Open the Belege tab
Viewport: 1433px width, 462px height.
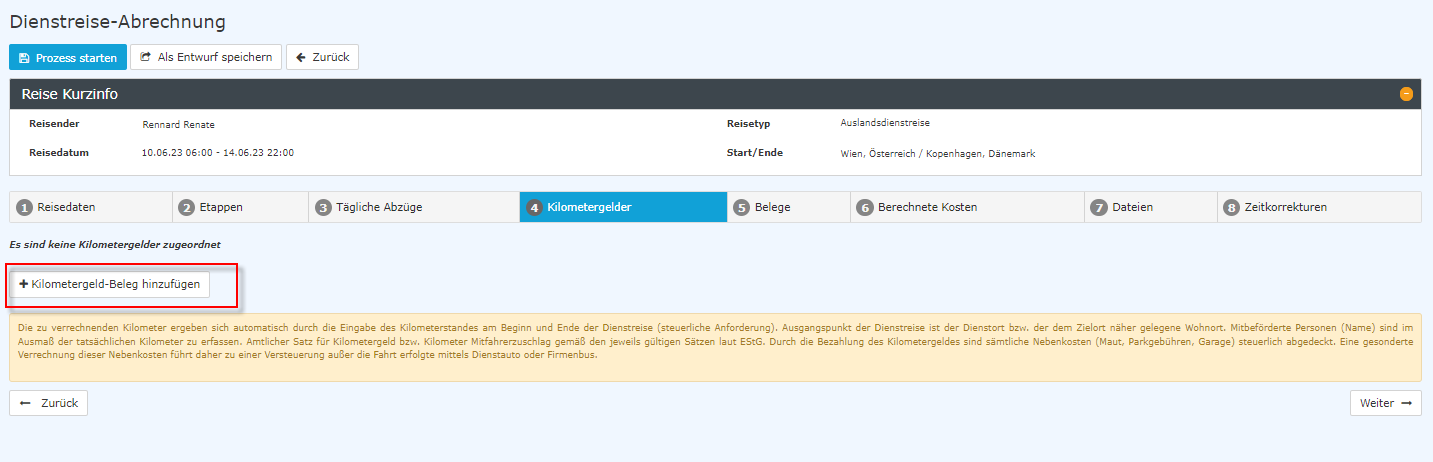[787, 207]
